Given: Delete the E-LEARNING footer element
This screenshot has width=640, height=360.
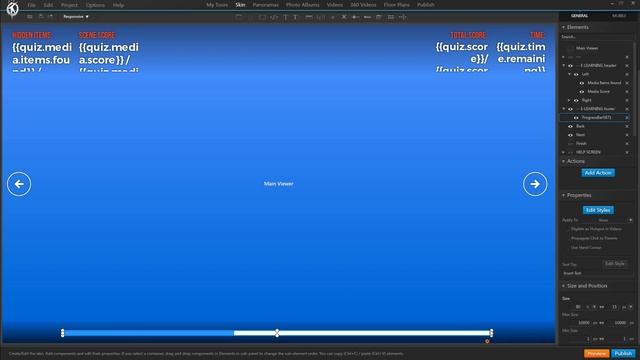Looking at the screenshot, I should coord(627,109).
